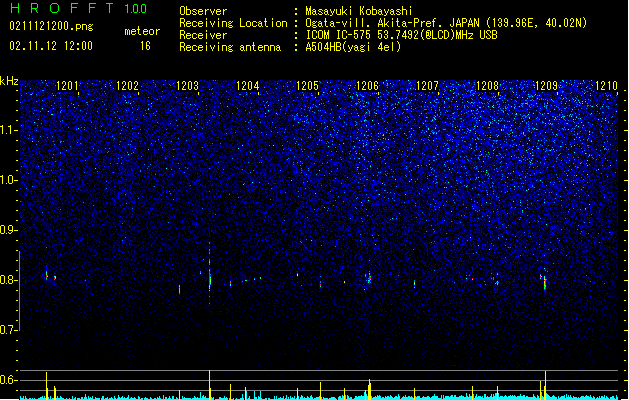
Task: Click the HROFFT program title text
Action: [x=62, y=8]
